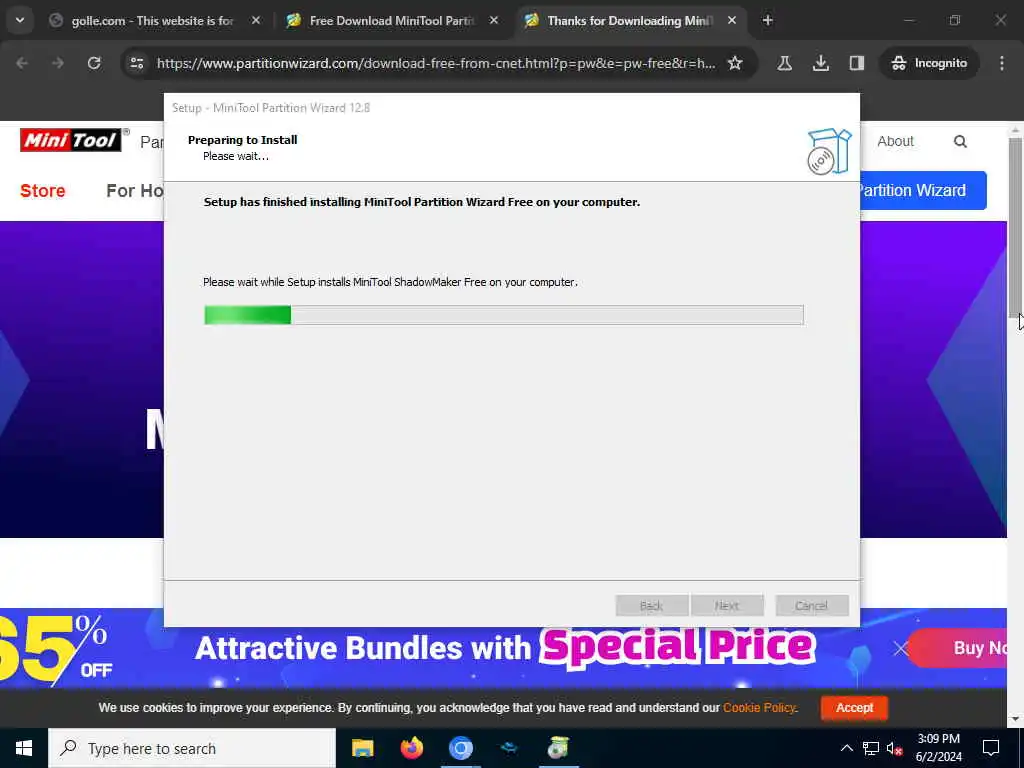Close the golle.com tab
This screenshot has width=1024, height=768.
click(x=256, y=21)
